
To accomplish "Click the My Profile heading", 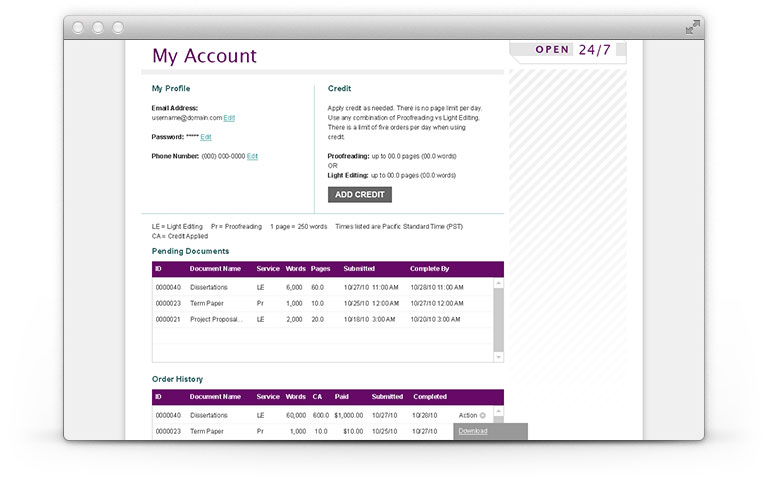I will (x=171, y=89).
